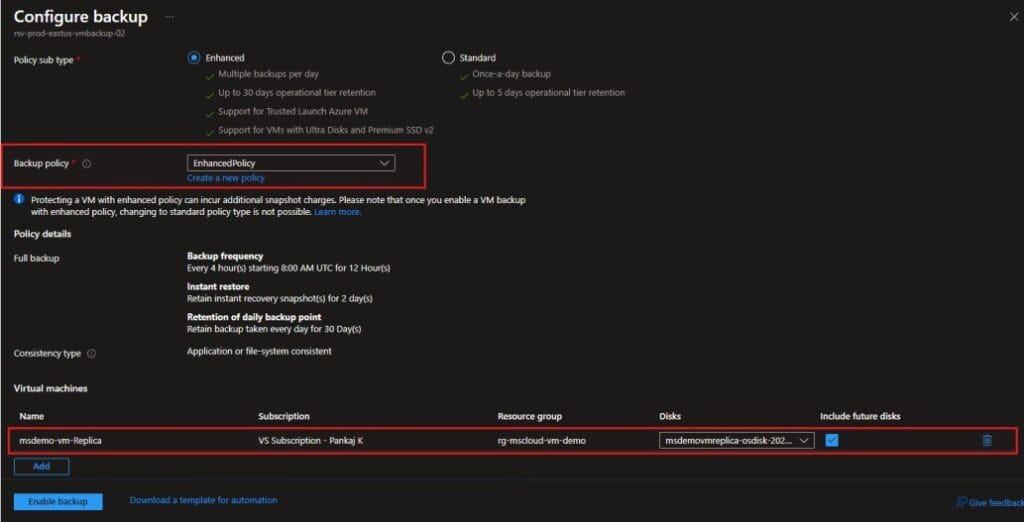Select the Standard policy sub type
Image resolution: width=1024 pixels, height=522 pixels.
(448, 57)
